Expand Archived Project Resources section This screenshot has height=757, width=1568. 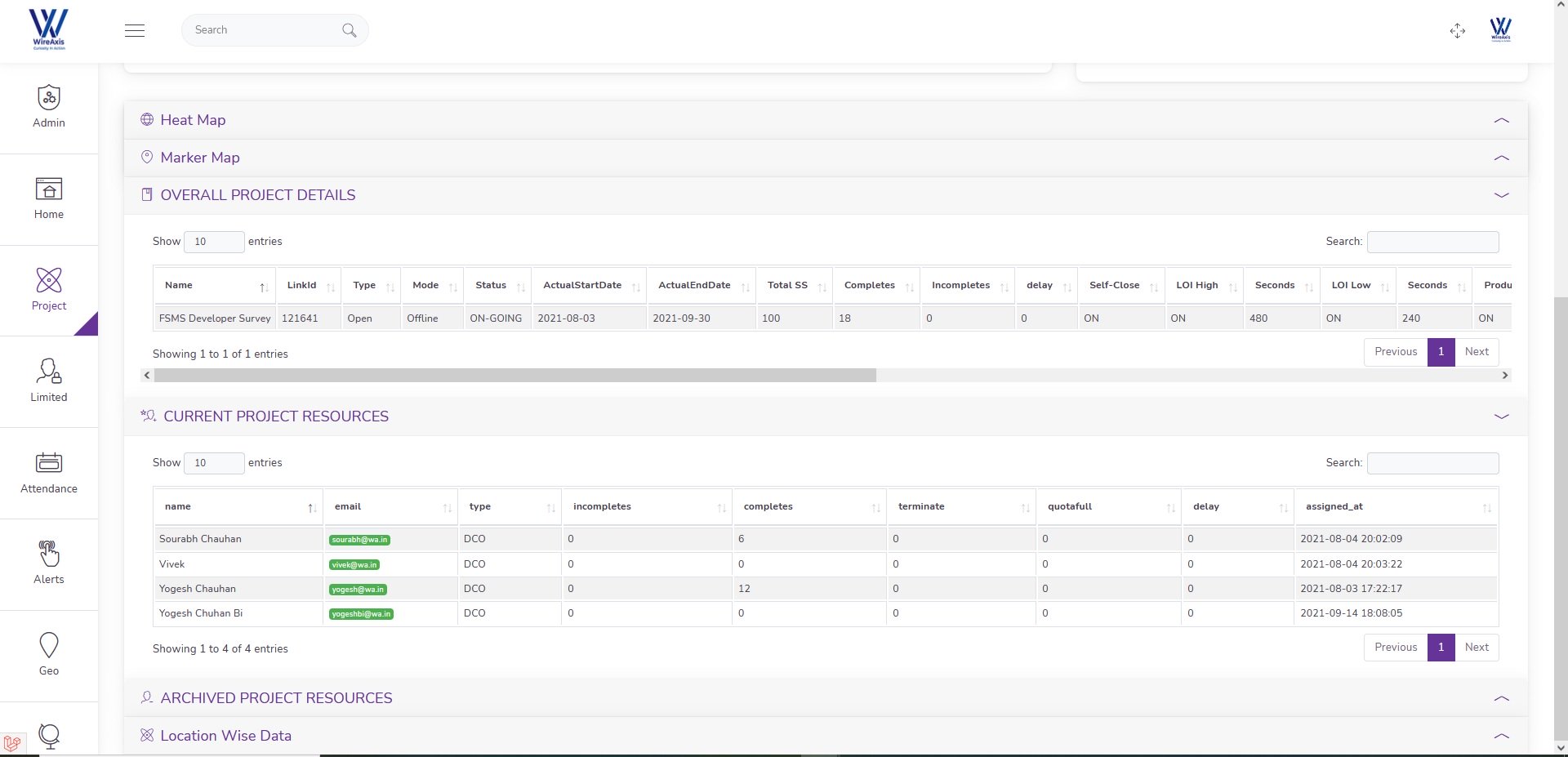click(x=1501, y=698)
